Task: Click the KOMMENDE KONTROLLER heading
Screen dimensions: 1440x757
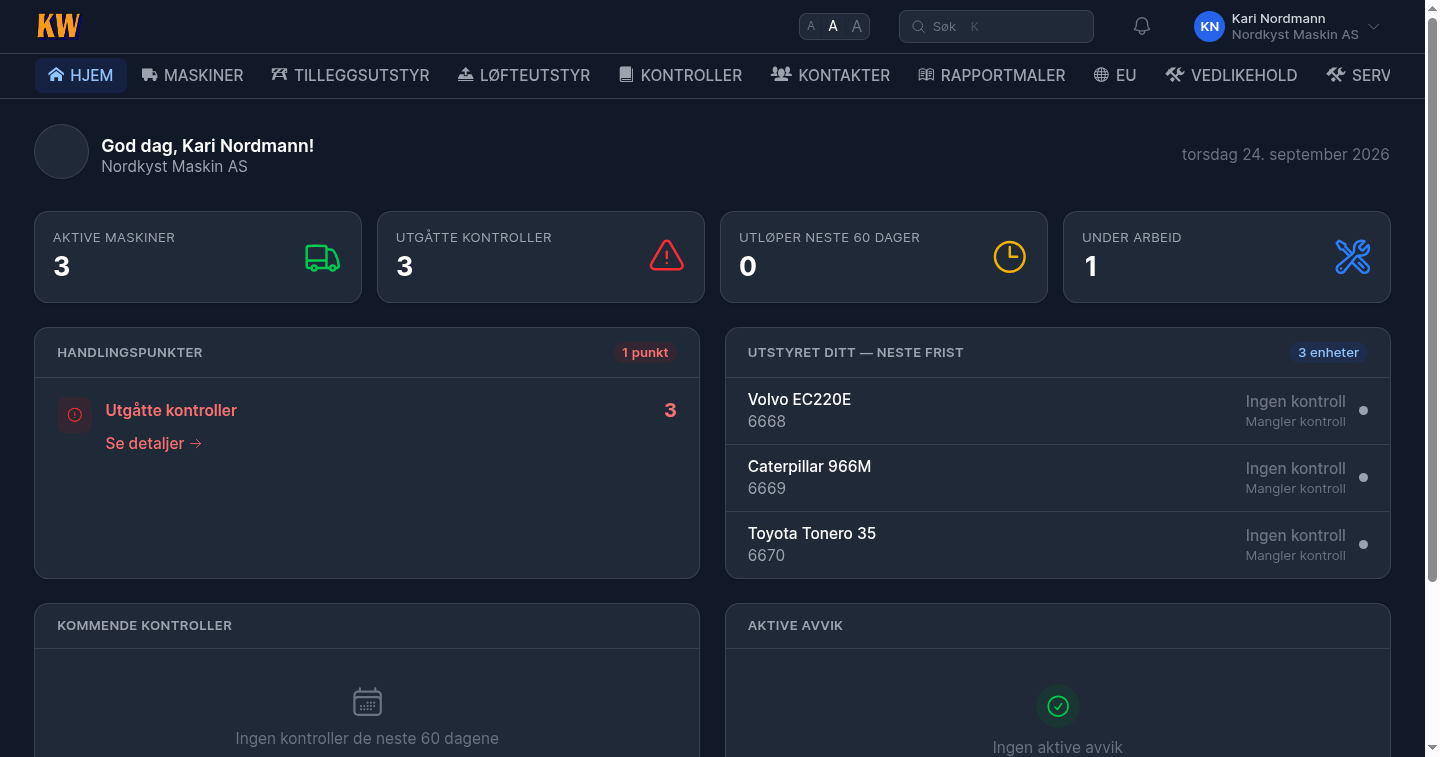Action: 144,625
